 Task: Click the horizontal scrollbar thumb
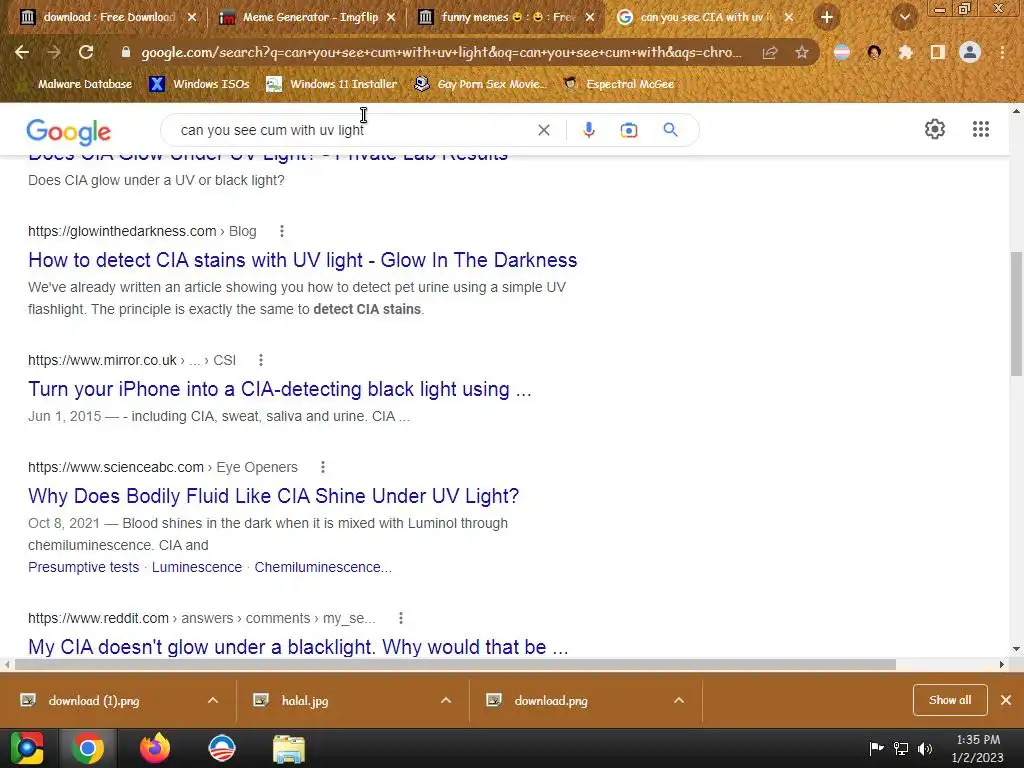[455, 664]
